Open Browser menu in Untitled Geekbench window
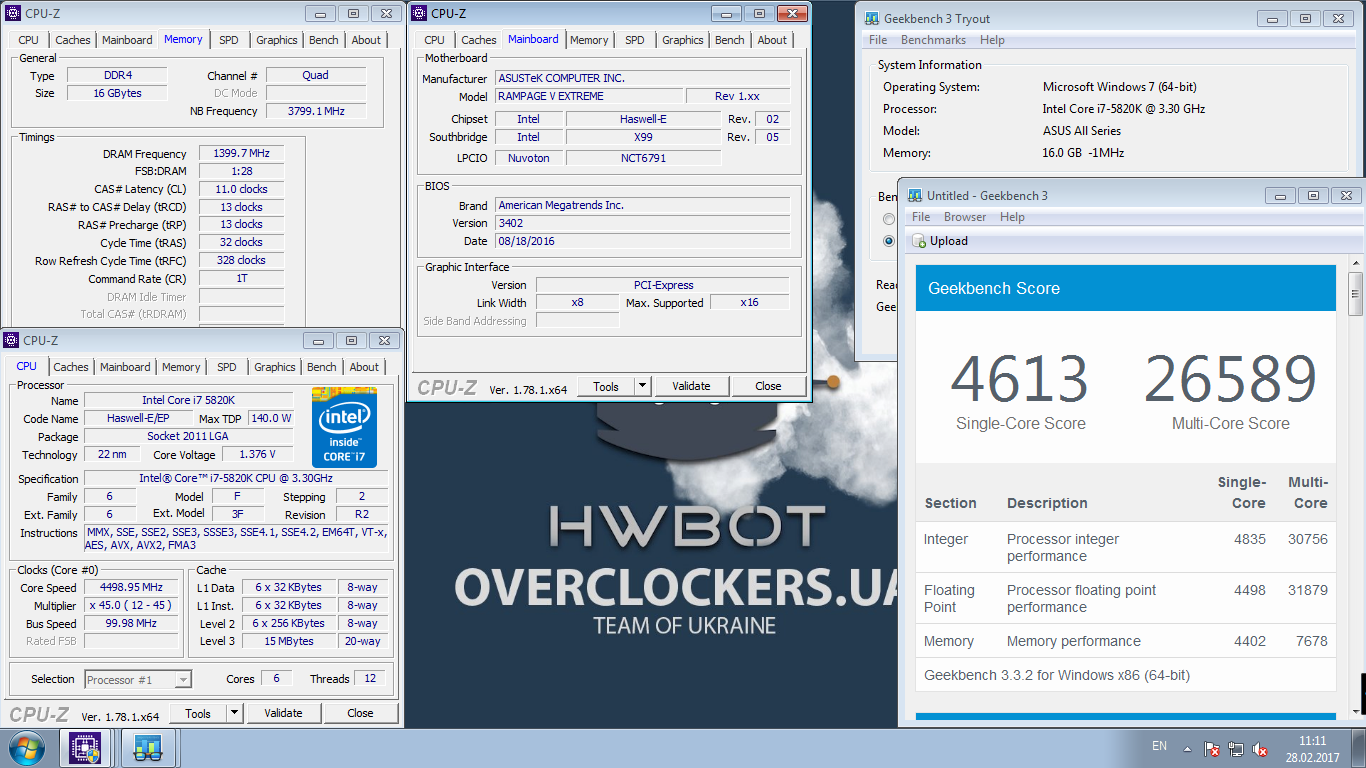1366x768 pixels. click(965, 217)
